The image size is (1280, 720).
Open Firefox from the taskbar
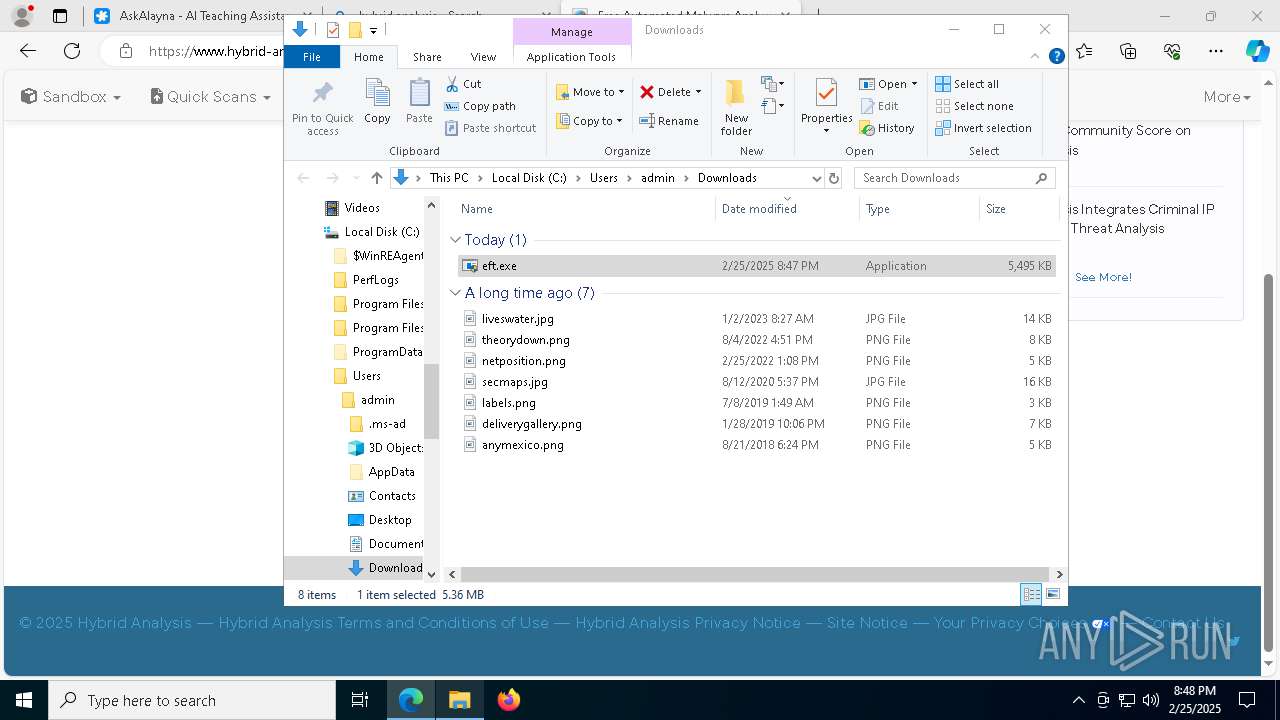[x=508, y=700]
